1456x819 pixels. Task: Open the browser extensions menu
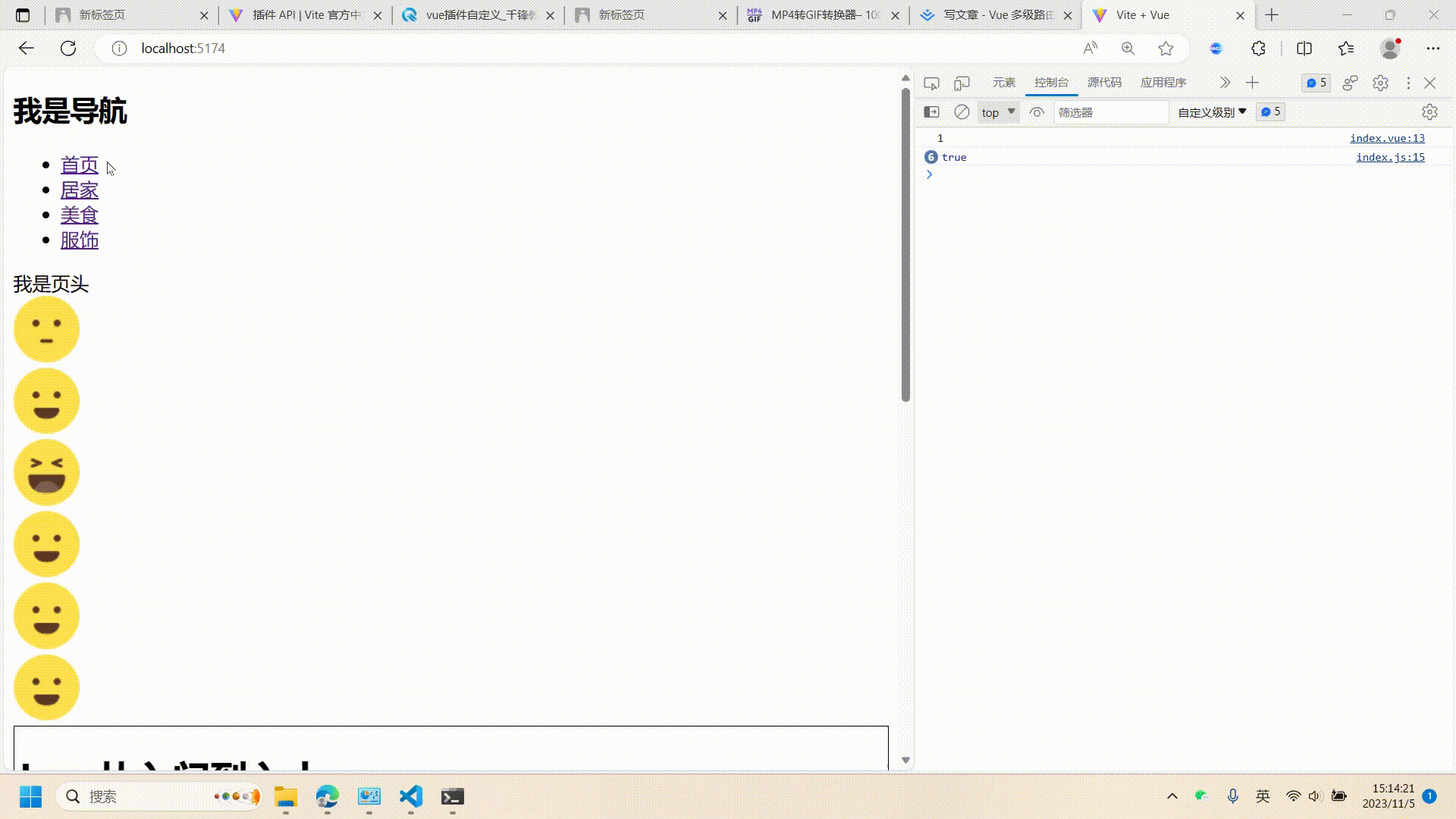1258,48
